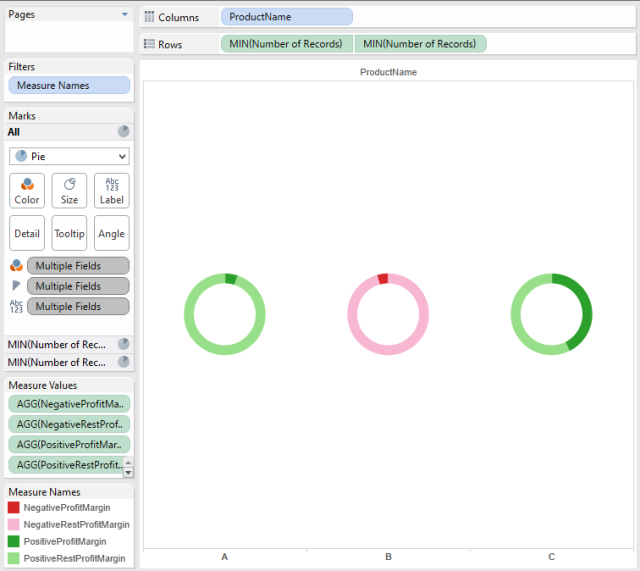Expand the first MIN(Number of Rec... marks section
The width and height of the screenshot is (640, 571).
click(x=69, y=344)
